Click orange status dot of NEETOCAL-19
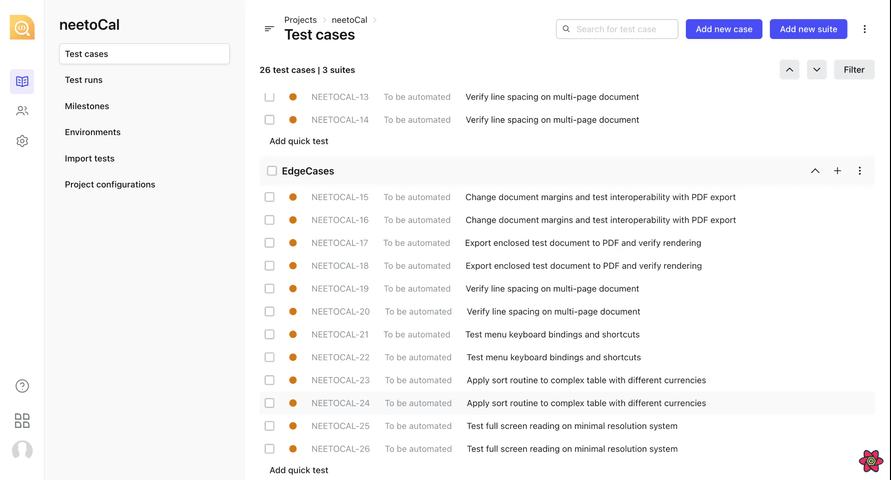This screenshot has height=480, width=891. coord(293,289)
